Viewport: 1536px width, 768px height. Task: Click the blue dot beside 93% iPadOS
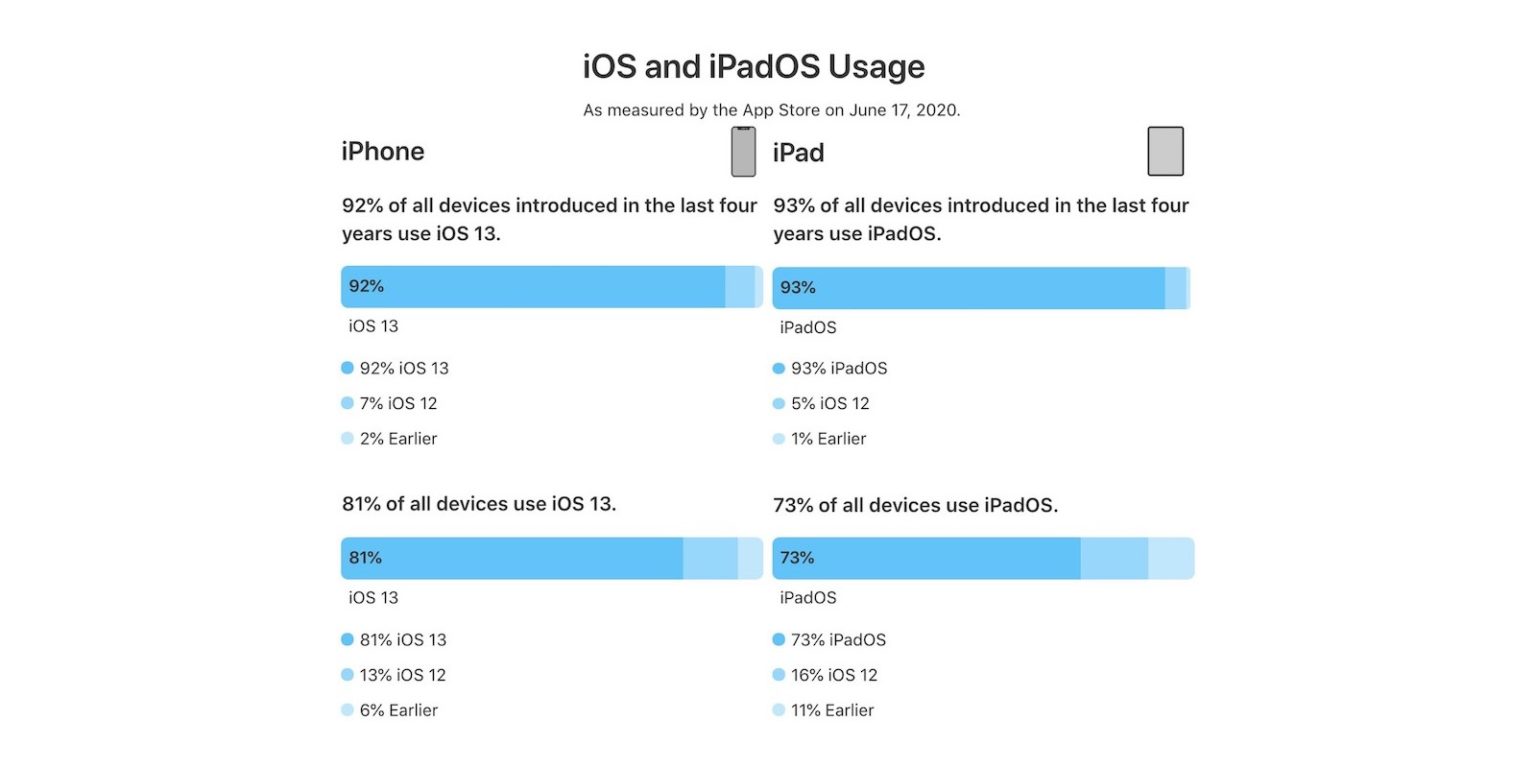(x=779, y=368)
